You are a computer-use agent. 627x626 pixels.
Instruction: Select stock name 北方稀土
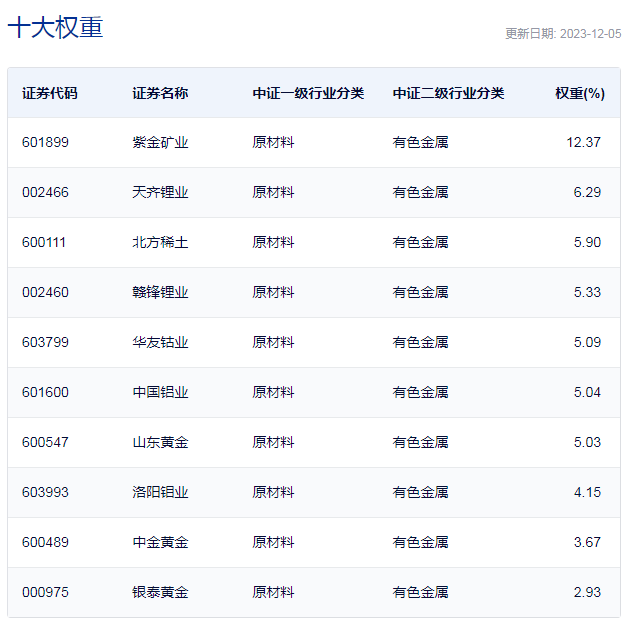[x=160, y=242]
